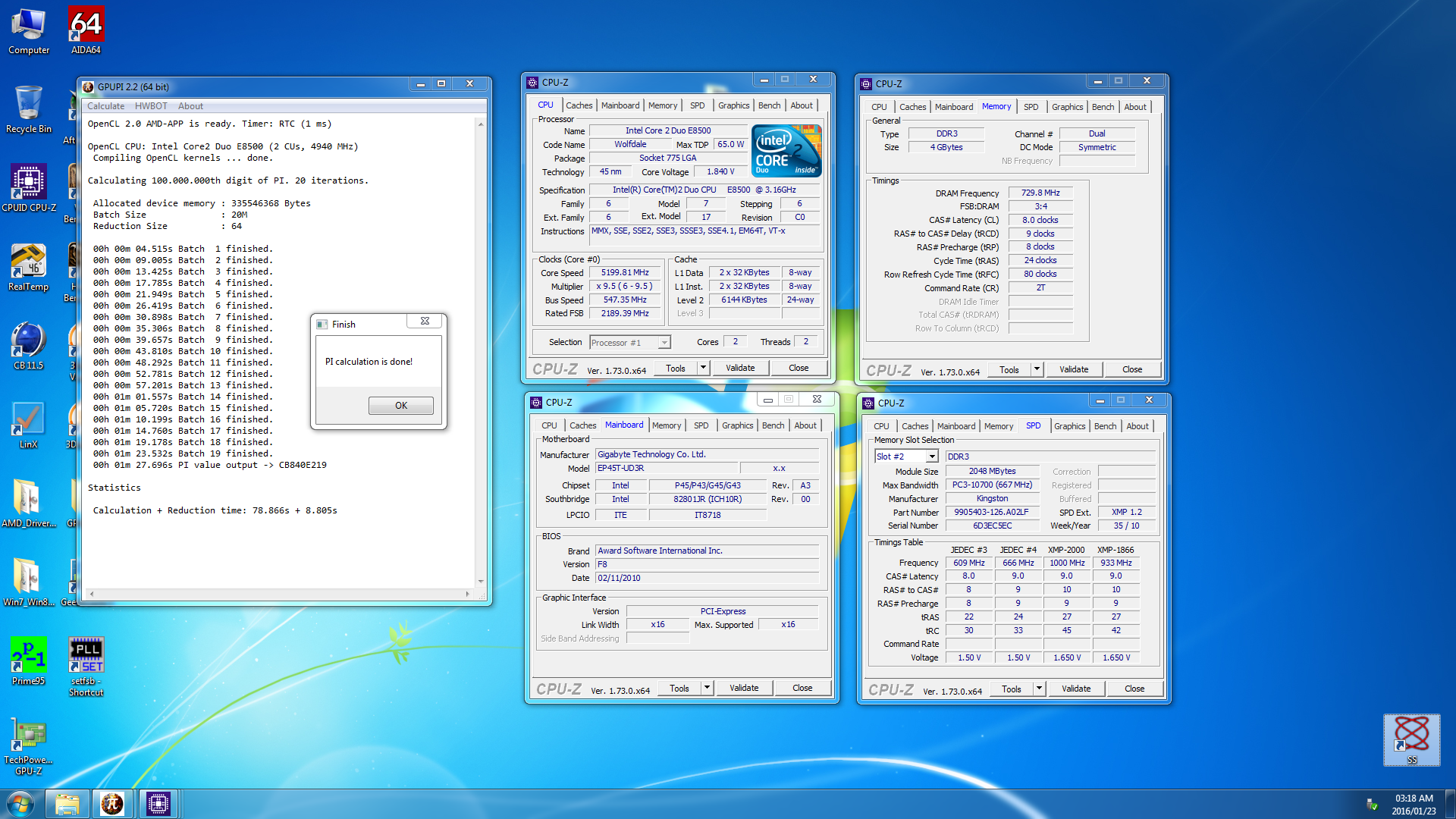Open the Slot #2 memory slot dropdown

[907, 457]
